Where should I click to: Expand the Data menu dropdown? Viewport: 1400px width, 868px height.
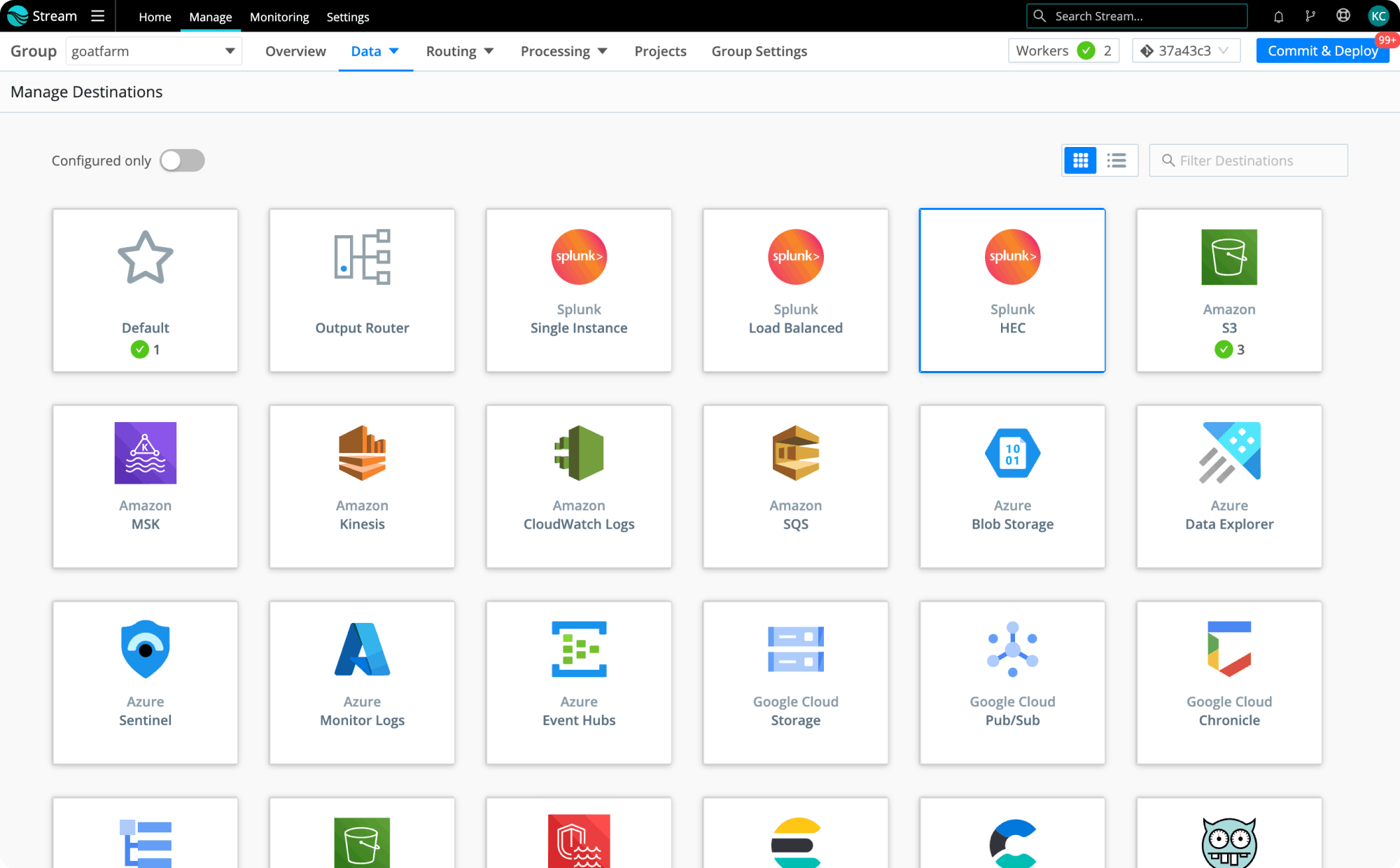click(x=375, y=51)
